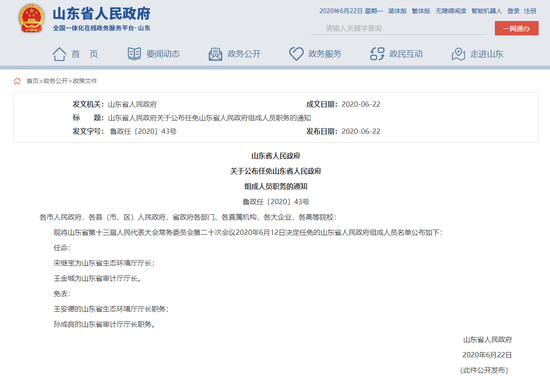Click the 发文机关 value 山东省人民政府

[132, 104]
